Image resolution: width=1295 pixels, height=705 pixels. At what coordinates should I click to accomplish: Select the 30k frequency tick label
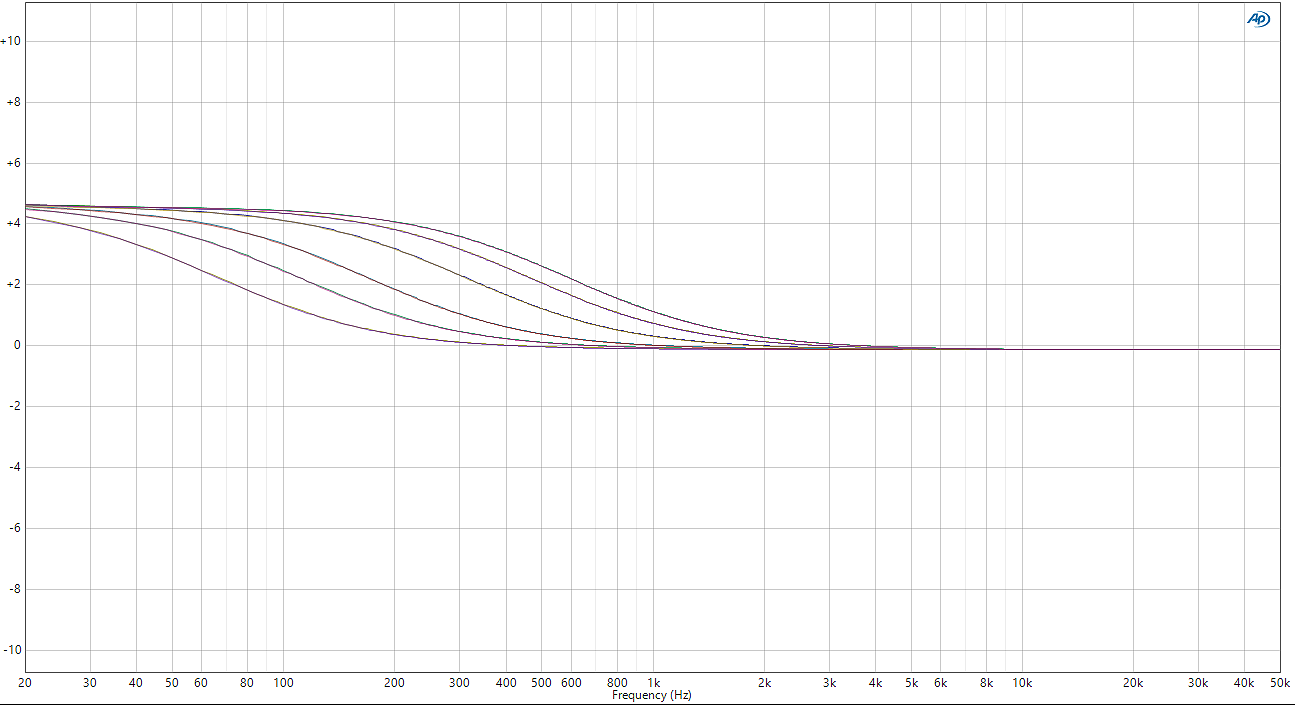point(1198,683)
